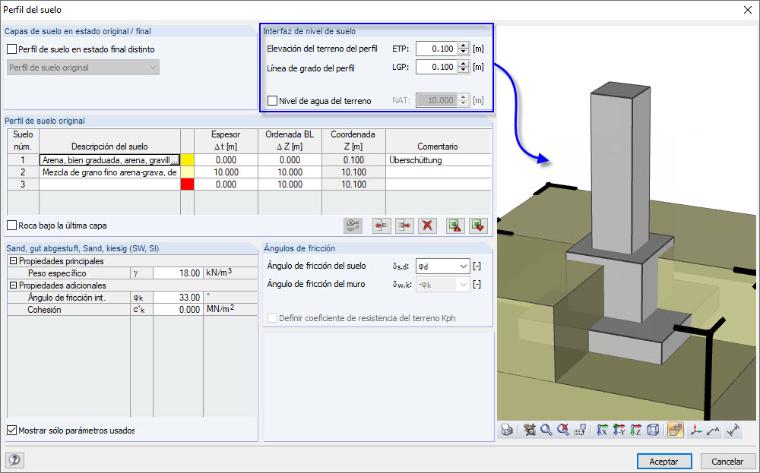Click yellow color swatch of soil 1

pyautogui.click(x=187, y=160)
